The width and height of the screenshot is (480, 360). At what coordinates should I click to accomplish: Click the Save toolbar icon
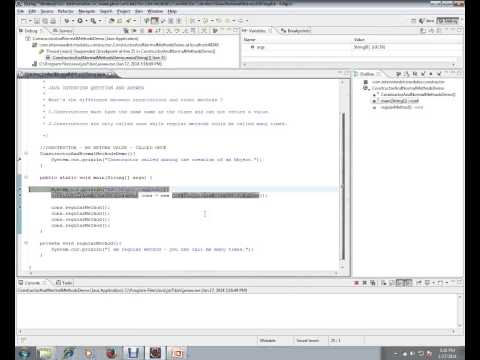[x=37, y=21]
